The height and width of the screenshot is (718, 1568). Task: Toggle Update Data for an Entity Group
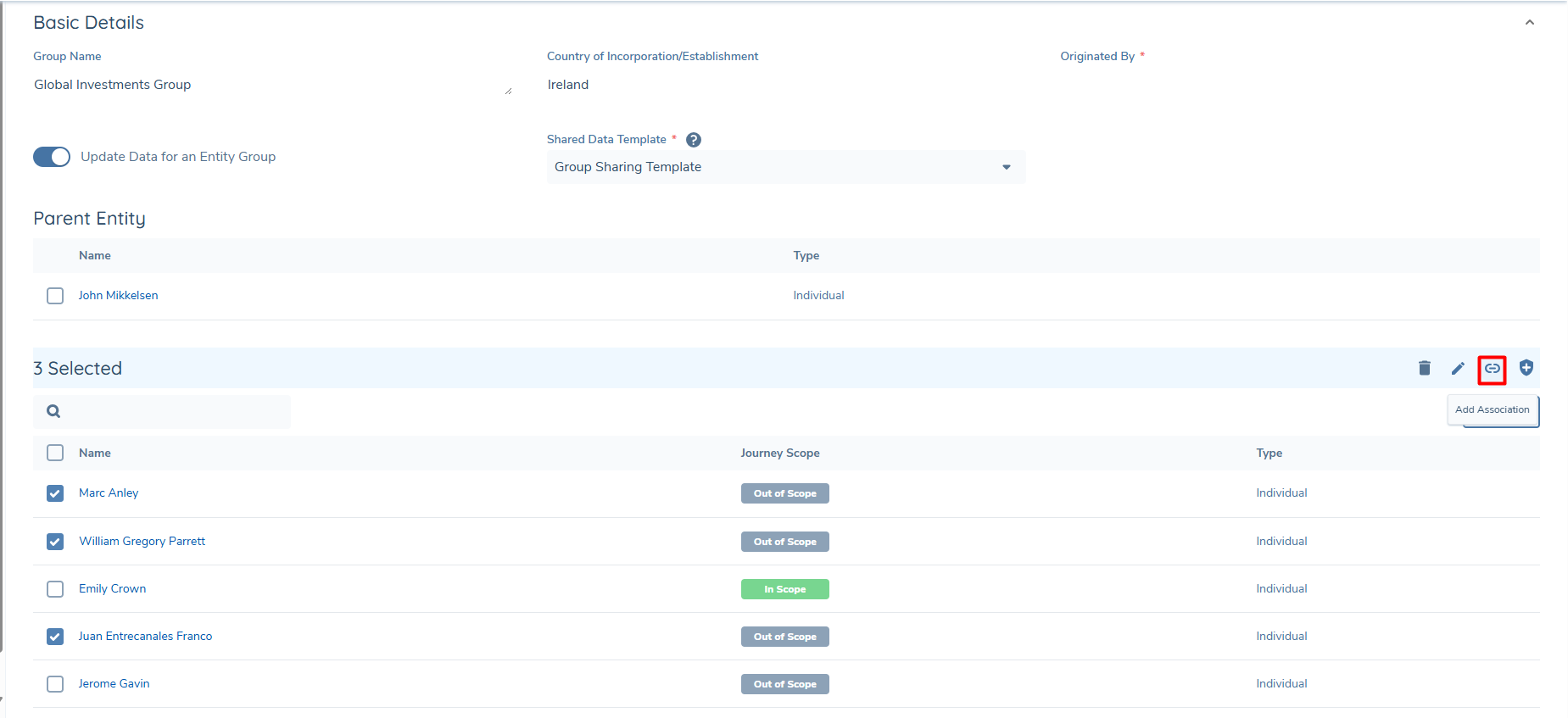point(52,157)
